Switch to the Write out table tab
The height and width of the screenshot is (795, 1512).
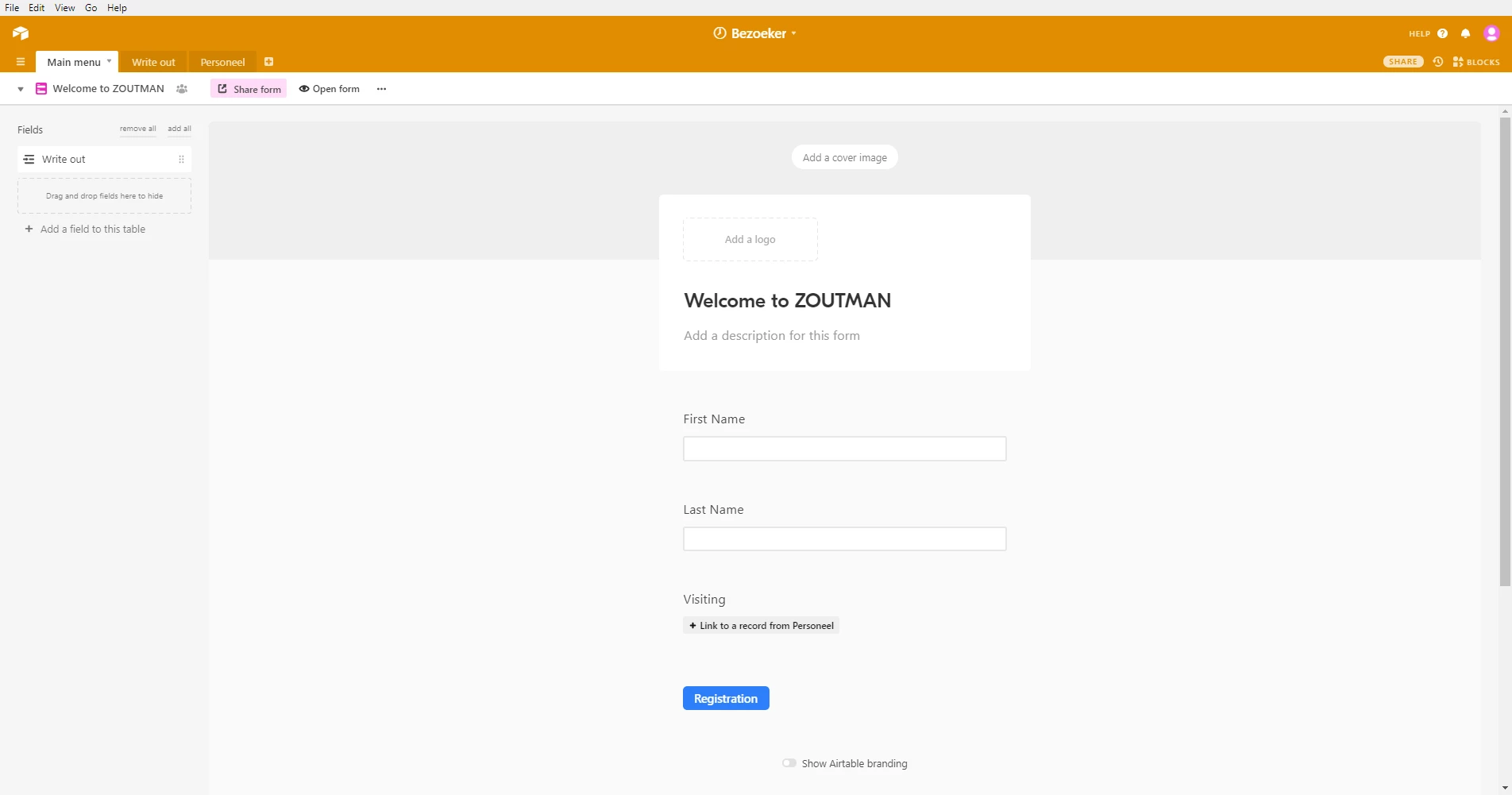(153, 62)
